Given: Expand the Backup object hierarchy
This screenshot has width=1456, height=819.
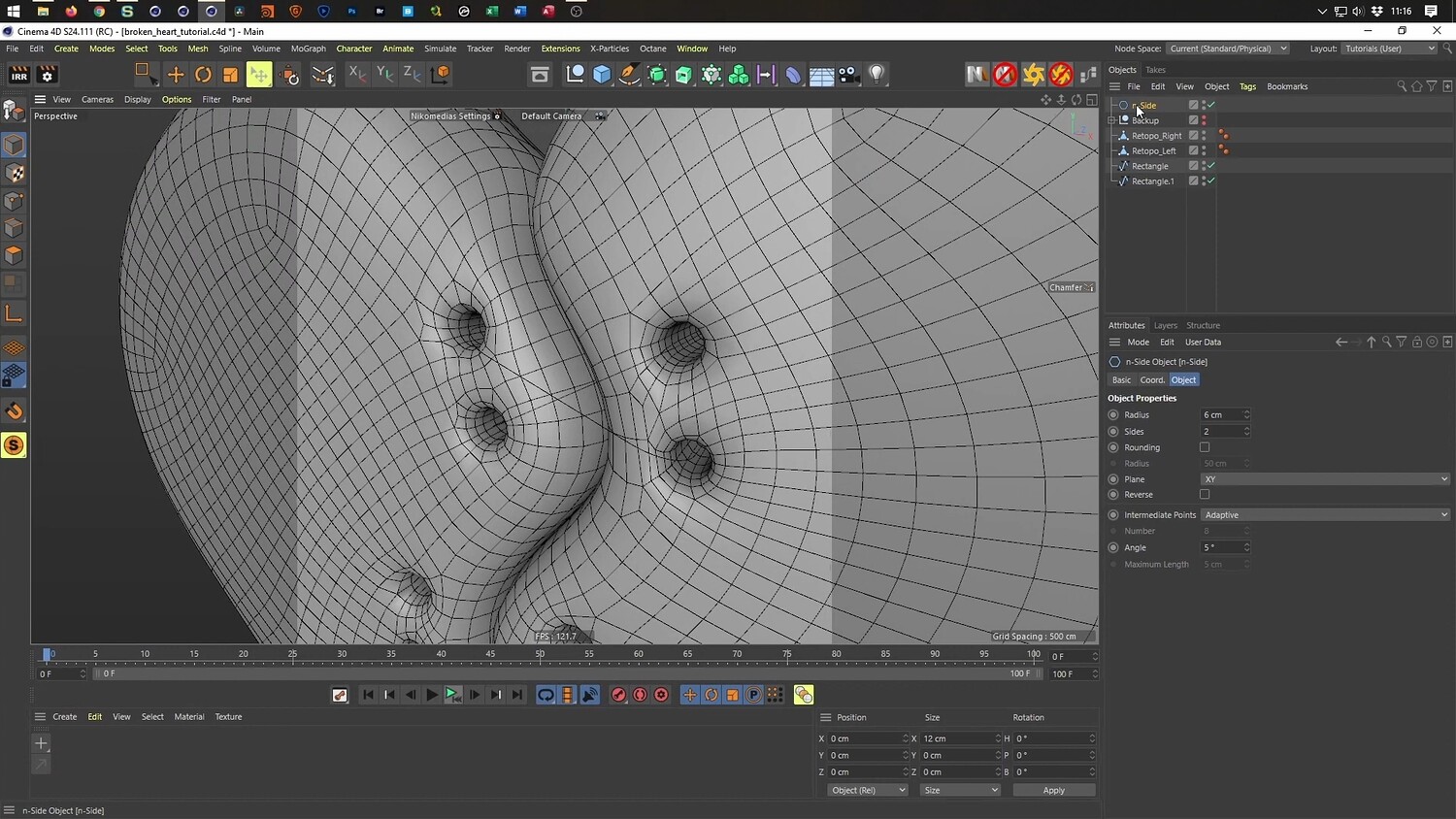Looking at the screenshot, I should point(1111,120).
